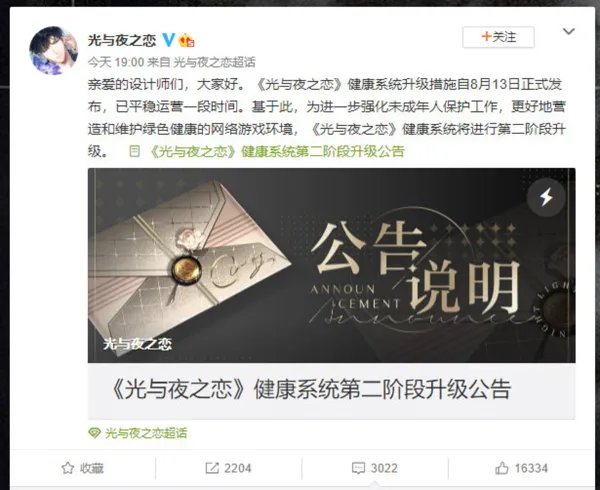The height and width of the screenshot is (490, 600).
Task: Open the 公告说明 banner image
Action: click(331, 265)
